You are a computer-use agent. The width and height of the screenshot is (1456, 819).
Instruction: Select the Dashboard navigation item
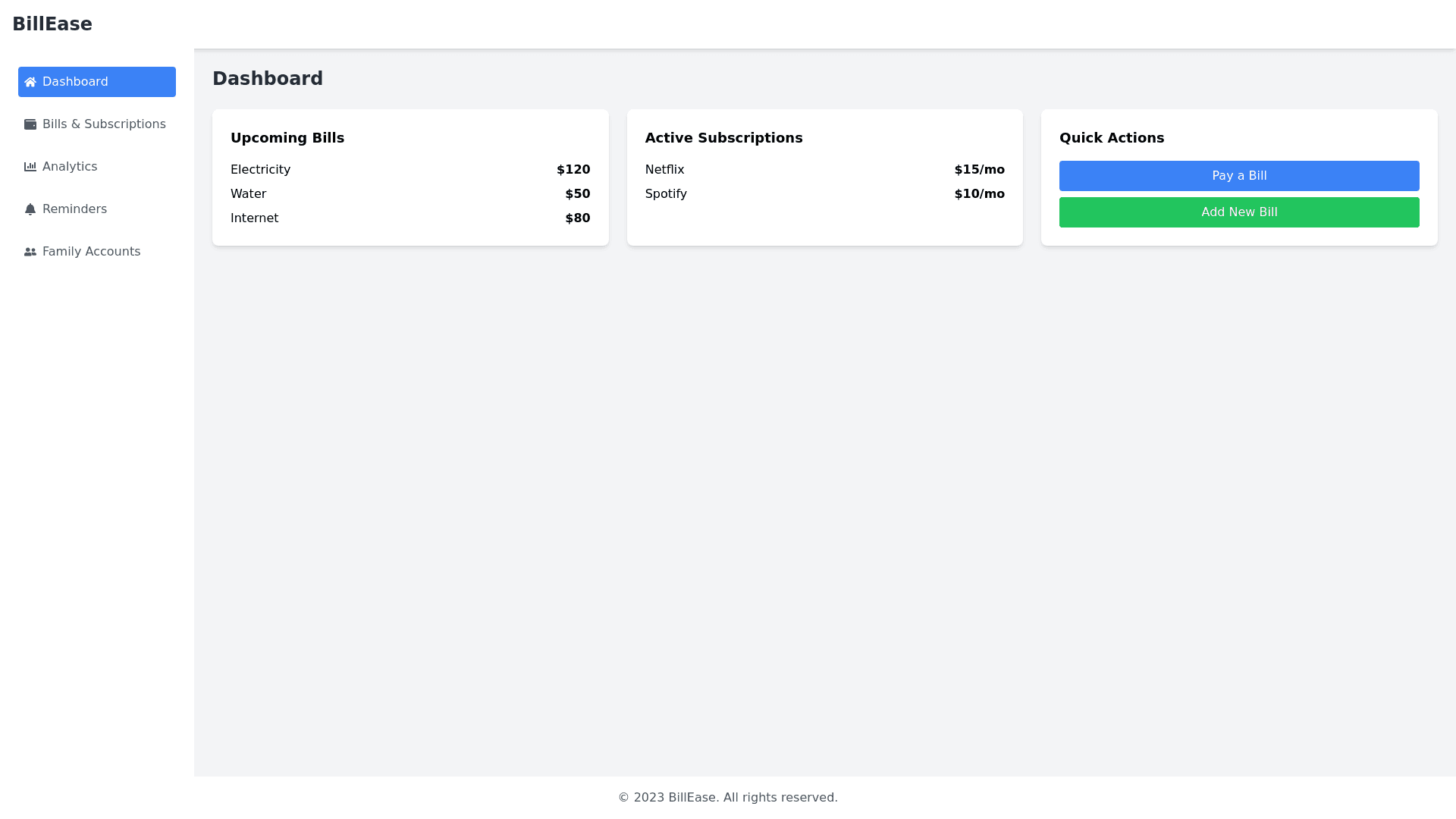click(x=74, y=81)
